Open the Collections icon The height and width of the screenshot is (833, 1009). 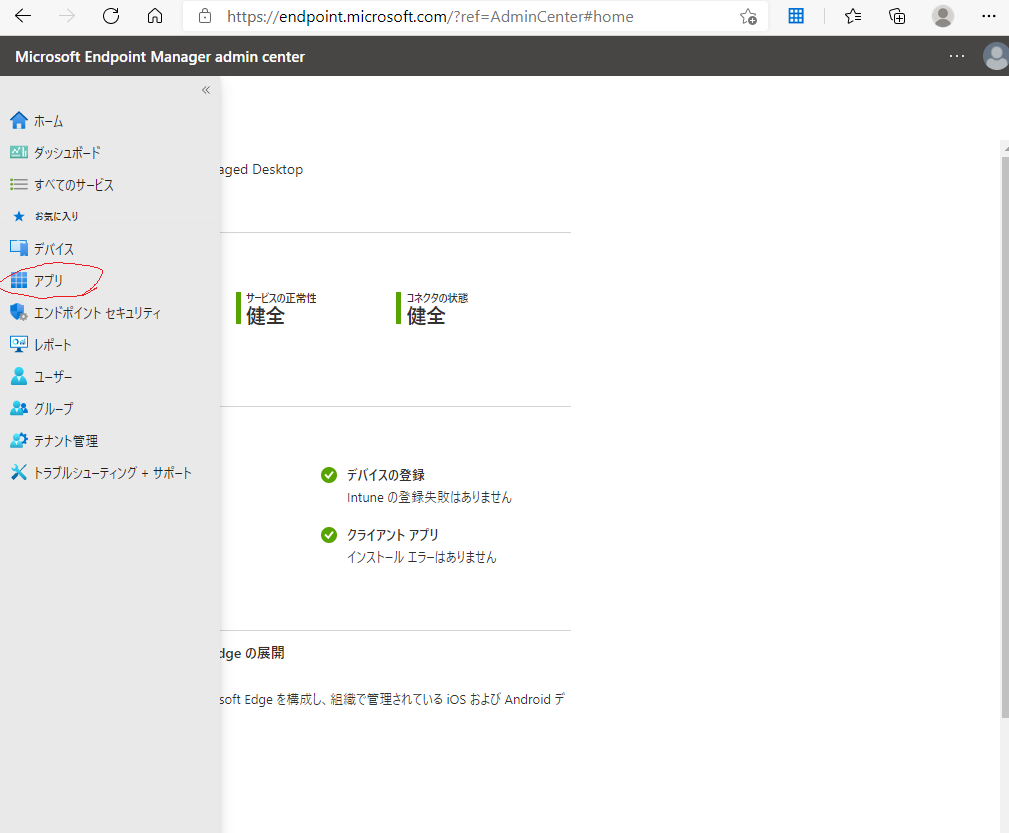[x=897, y=16]
